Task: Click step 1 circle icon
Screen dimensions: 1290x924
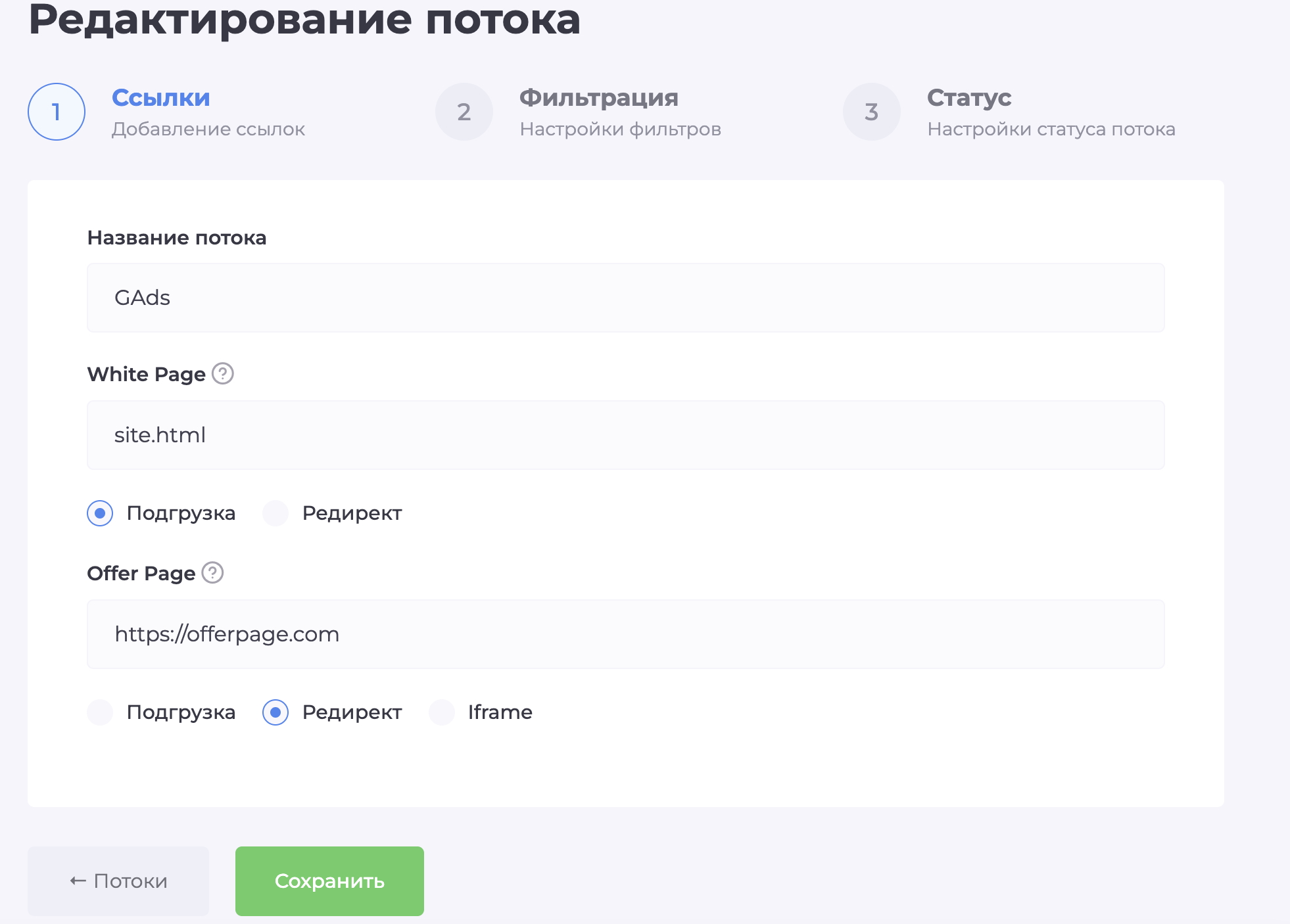Action: pyautogui.click(x=57, y=112)
